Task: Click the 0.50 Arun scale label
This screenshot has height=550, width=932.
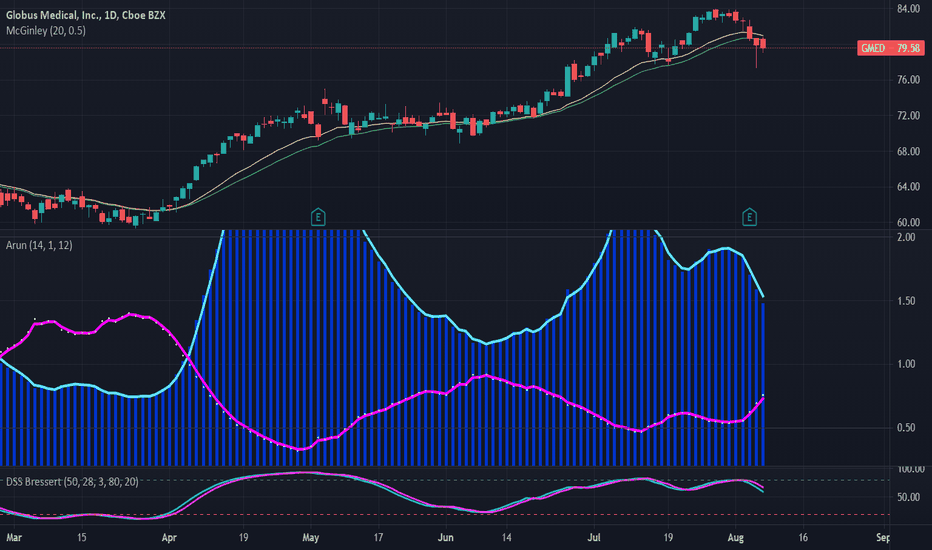Action: (x=906, y=428)
